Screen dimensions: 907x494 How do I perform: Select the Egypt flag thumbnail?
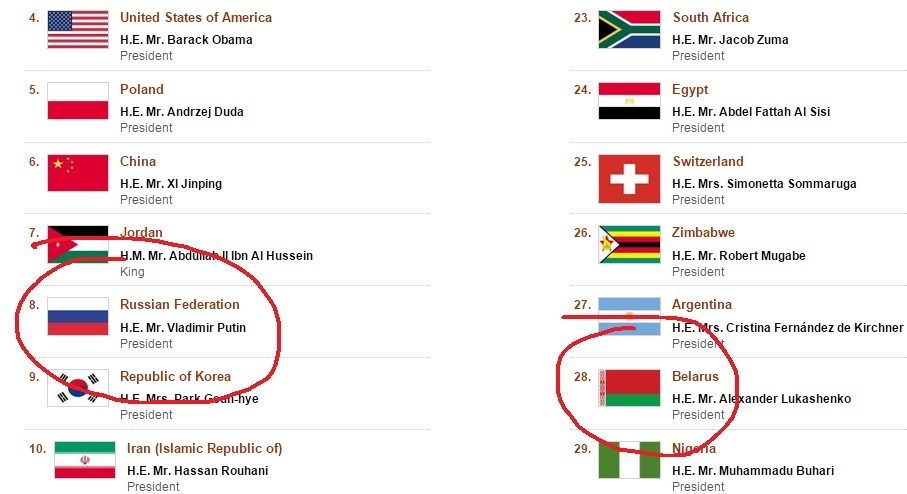coord(629,101)
